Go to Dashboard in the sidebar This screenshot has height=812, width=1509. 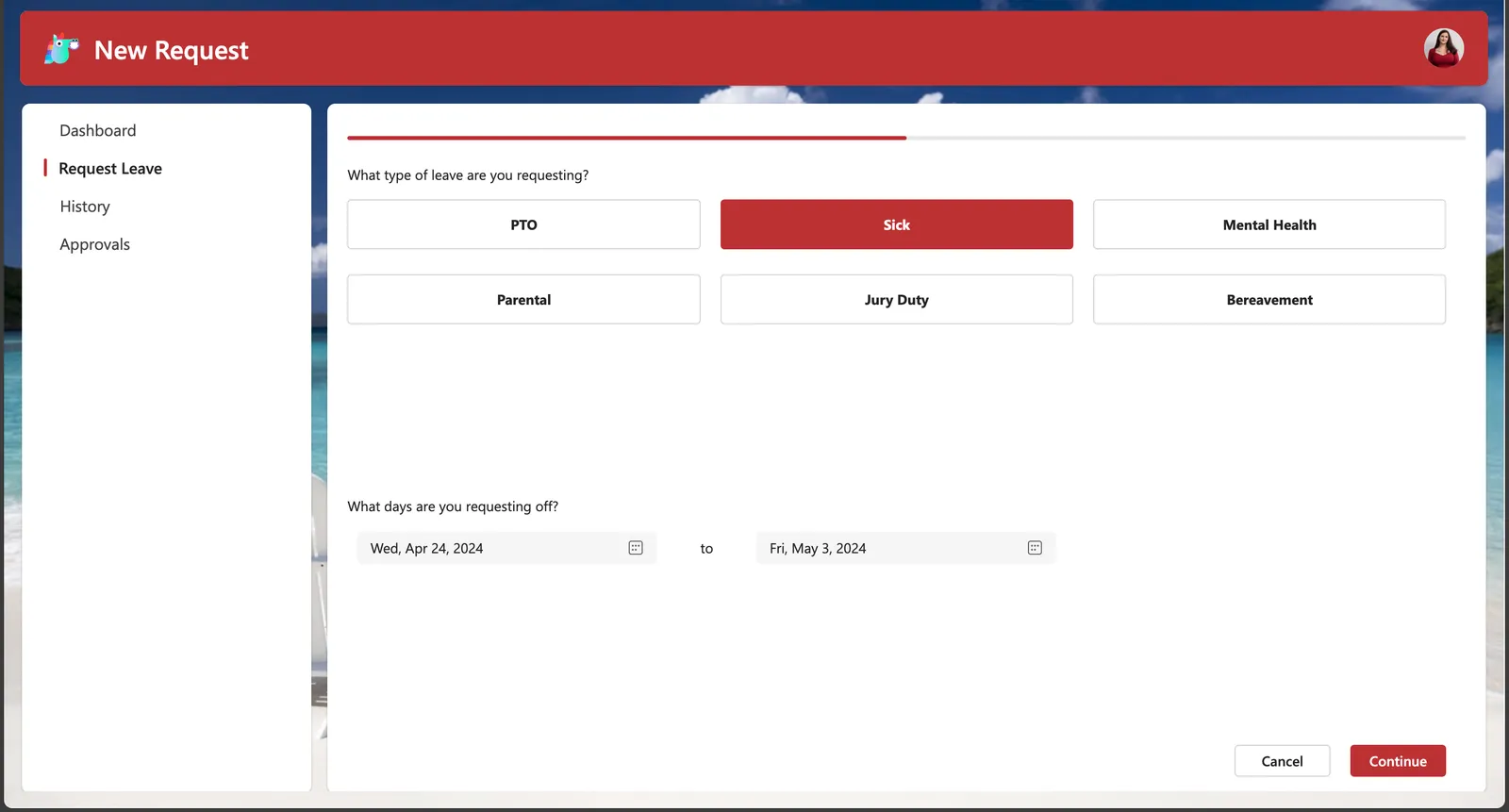[98, 130]
